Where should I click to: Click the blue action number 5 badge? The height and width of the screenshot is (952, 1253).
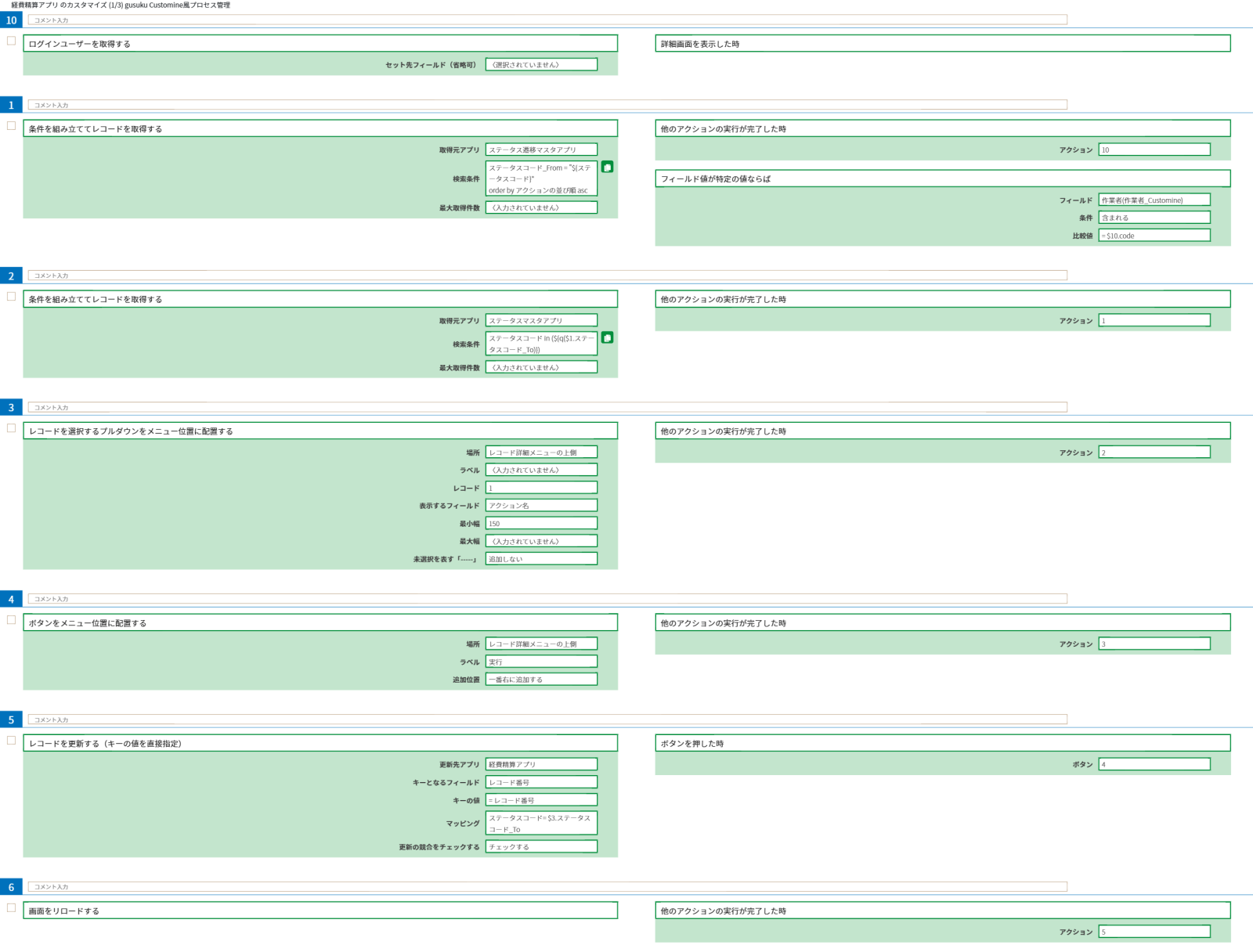pyautogui.click(x=11, y=719)
